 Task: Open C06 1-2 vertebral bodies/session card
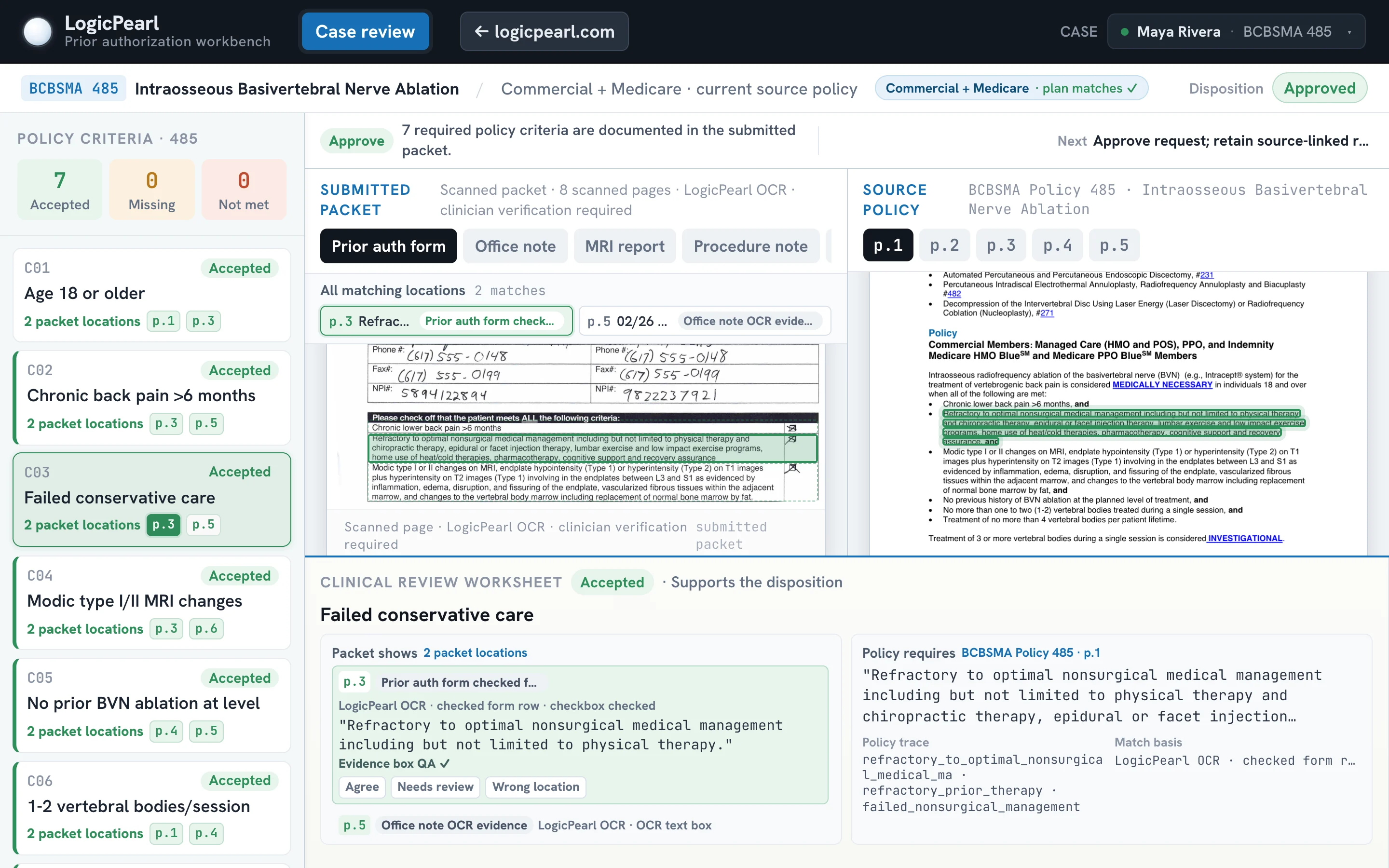(151, 808)
